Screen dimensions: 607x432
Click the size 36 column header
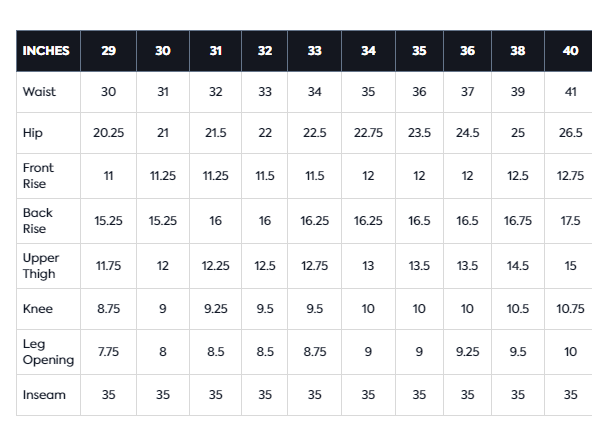click(467, 51)
